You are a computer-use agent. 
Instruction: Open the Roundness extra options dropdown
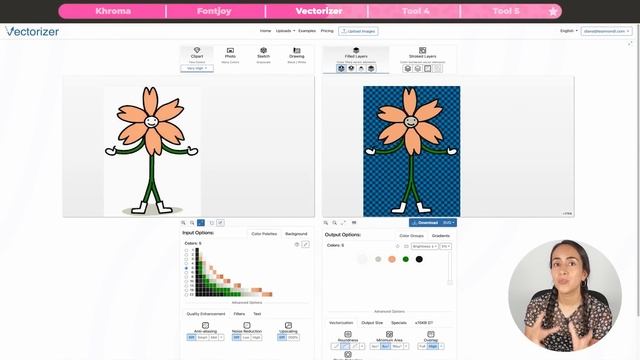pyautogui.click(x=362, y=346)
